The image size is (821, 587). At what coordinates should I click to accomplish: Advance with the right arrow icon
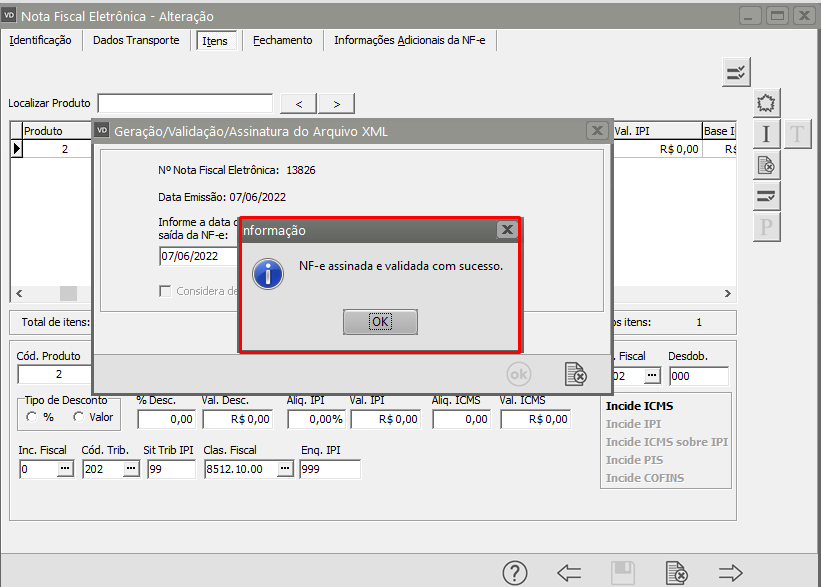[731, 573]
